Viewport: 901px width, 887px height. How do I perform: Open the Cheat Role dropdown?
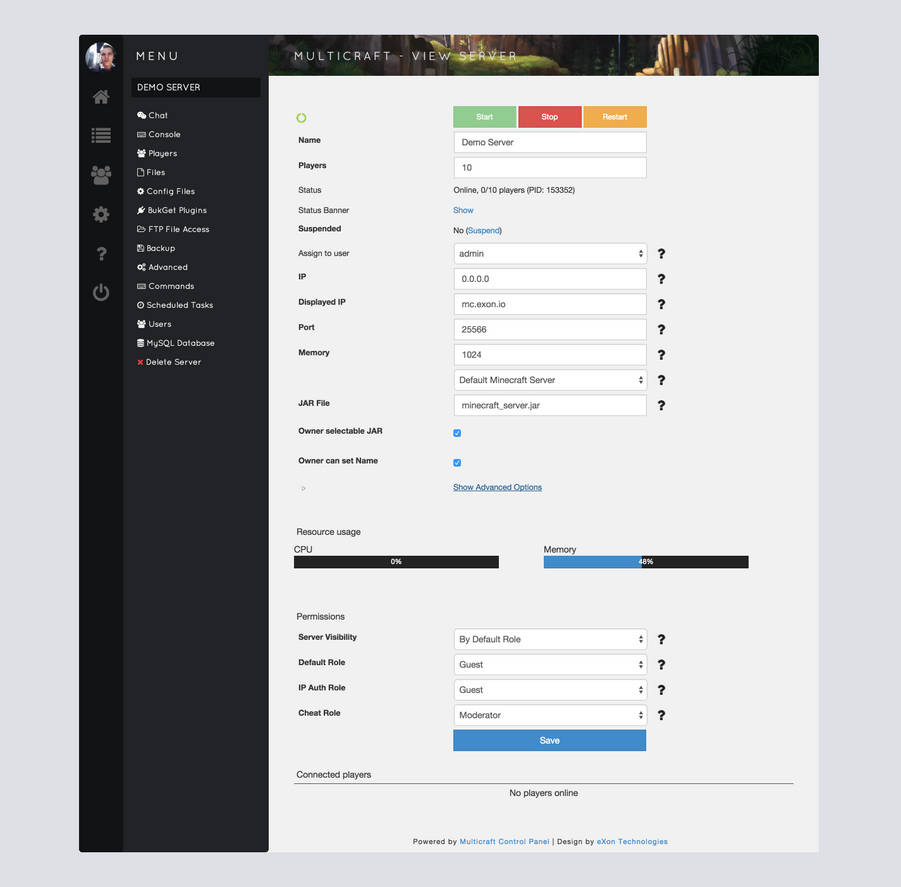click(550, 715)
